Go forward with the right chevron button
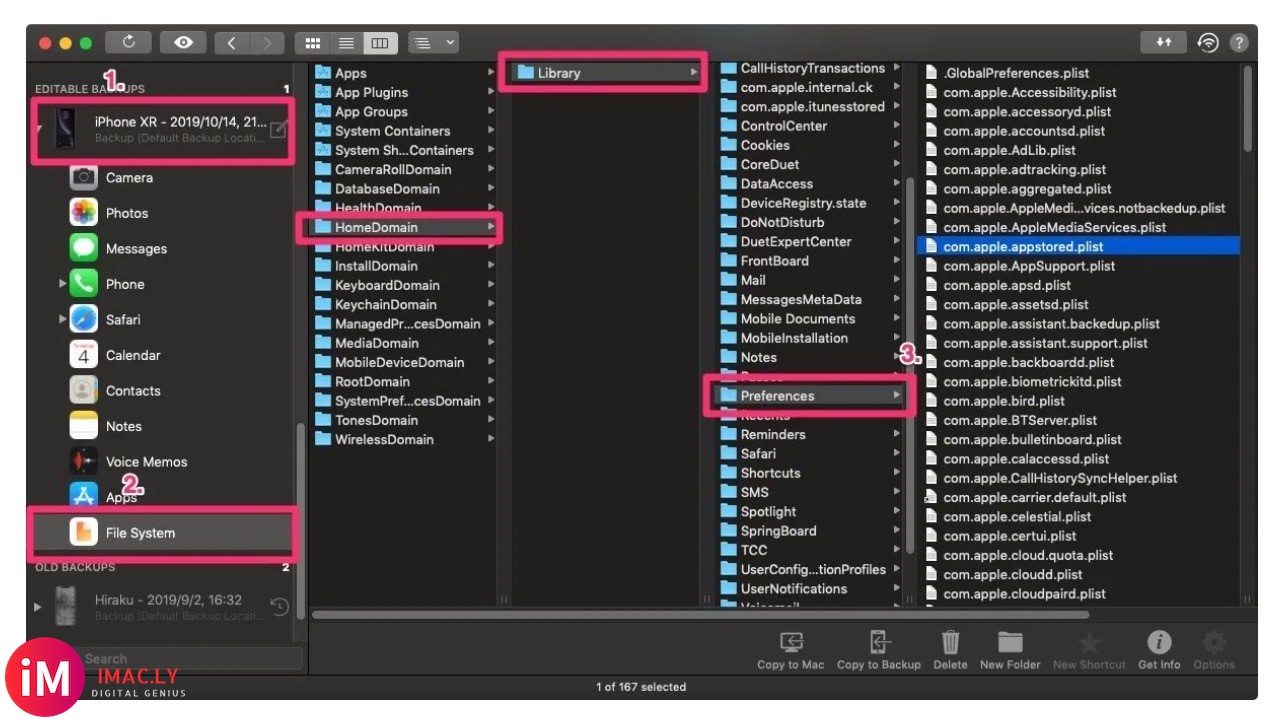Screen dimensions: 1282x722 (267, 43)
